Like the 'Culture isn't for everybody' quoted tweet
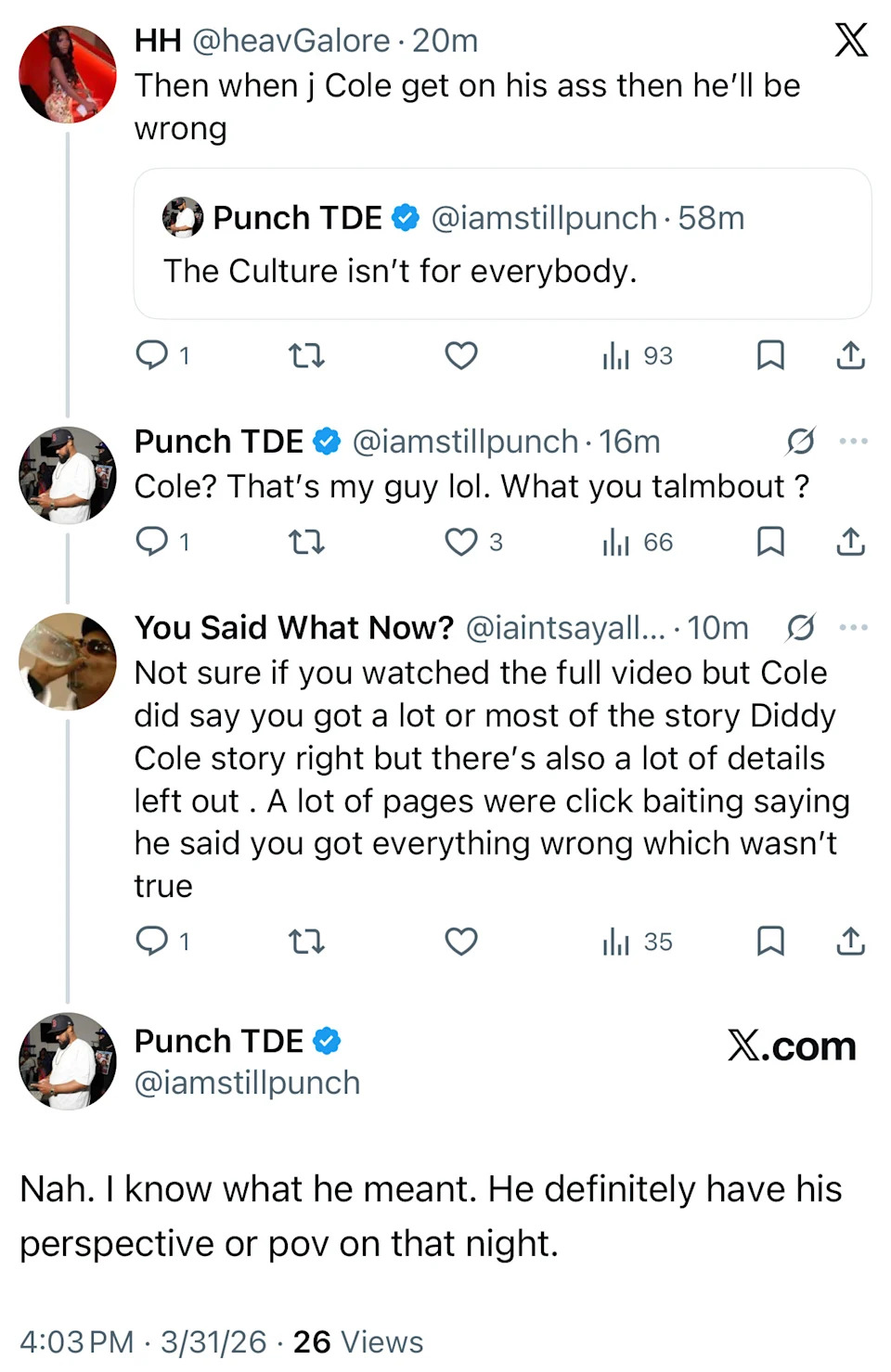This screenshot has width=891, height=1372. tap(461, 355)
